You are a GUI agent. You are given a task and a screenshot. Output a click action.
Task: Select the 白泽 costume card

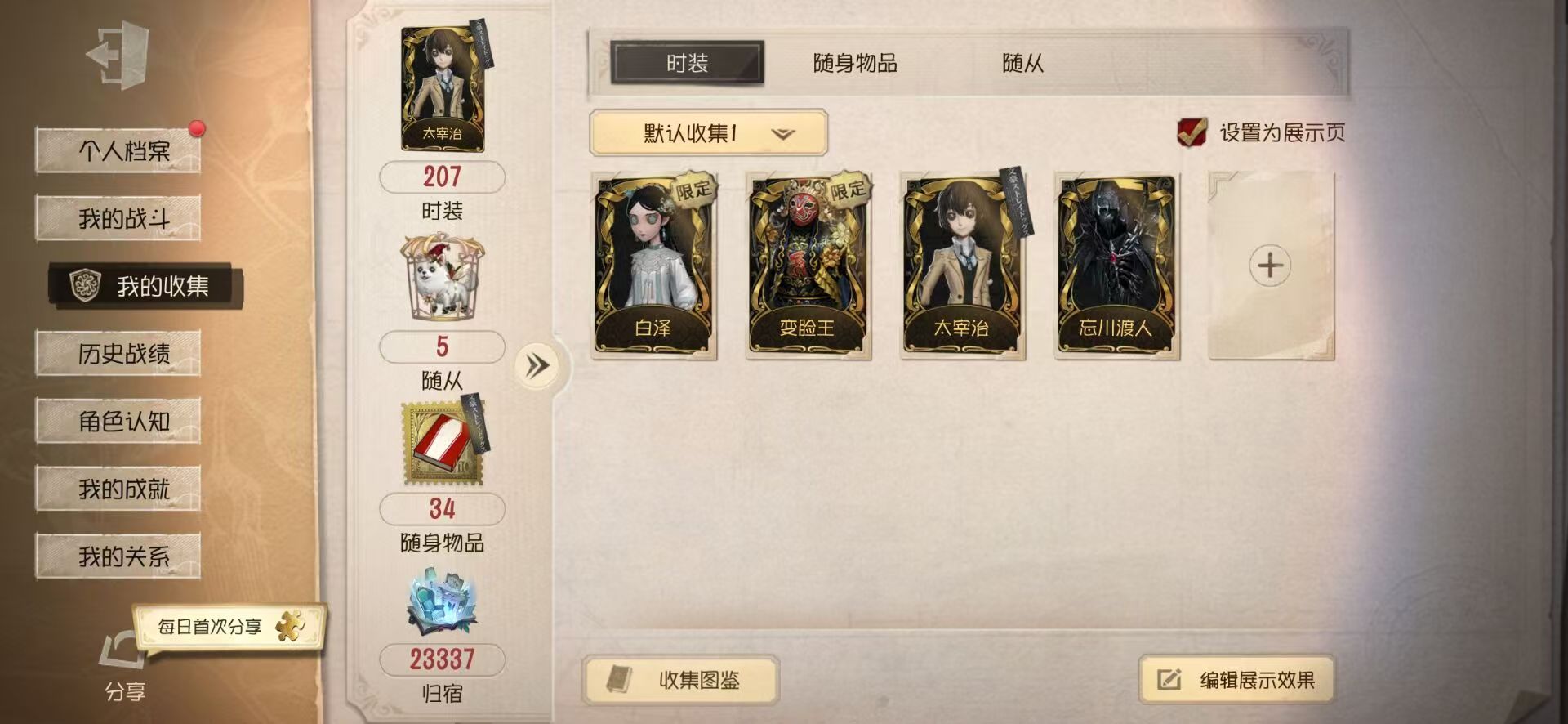(654, 266)
